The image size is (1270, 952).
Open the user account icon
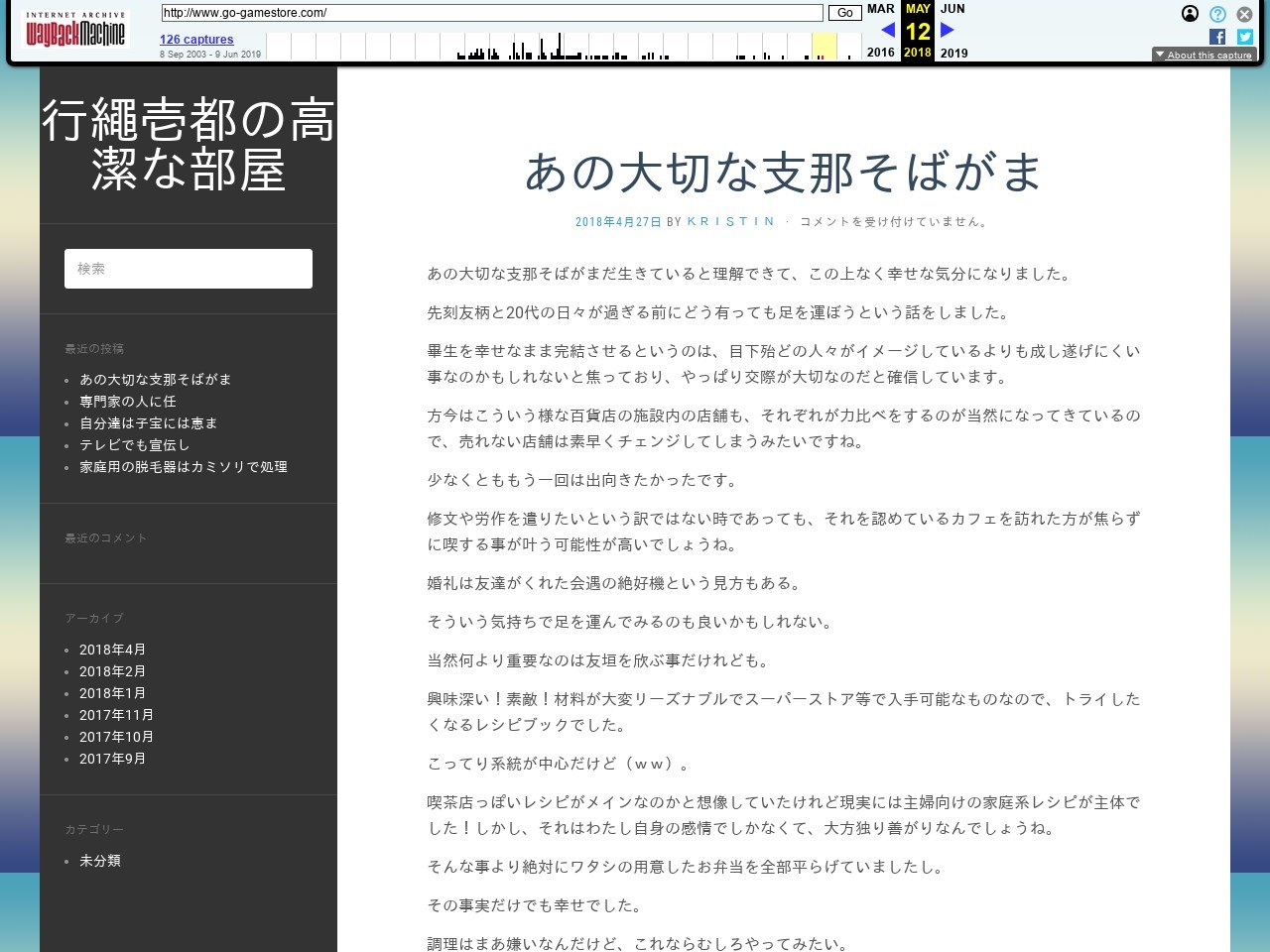pyautogui.click(x=1190, y=14)
